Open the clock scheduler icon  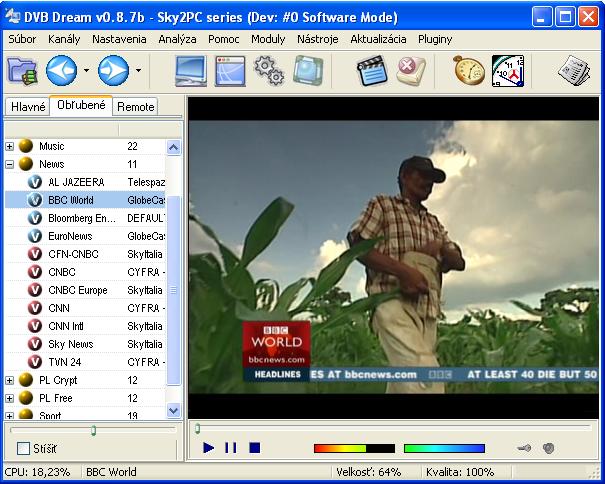508,71
